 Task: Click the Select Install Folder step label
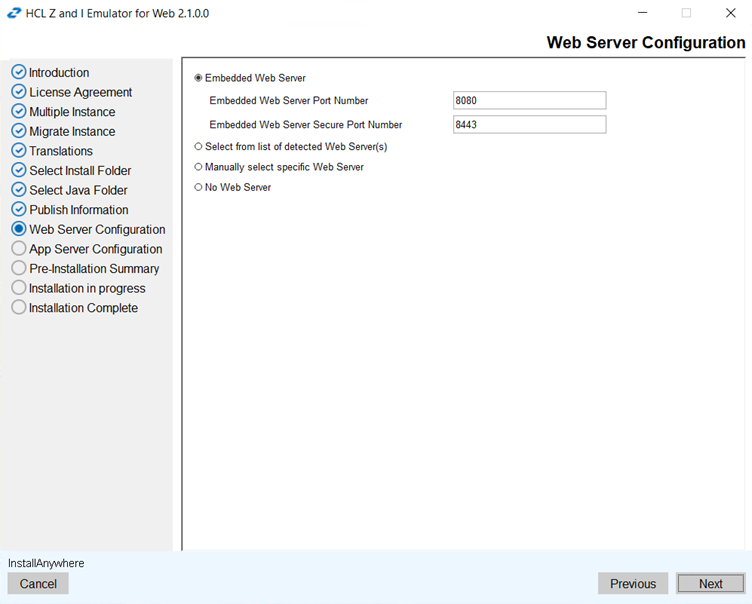point(80,171)
